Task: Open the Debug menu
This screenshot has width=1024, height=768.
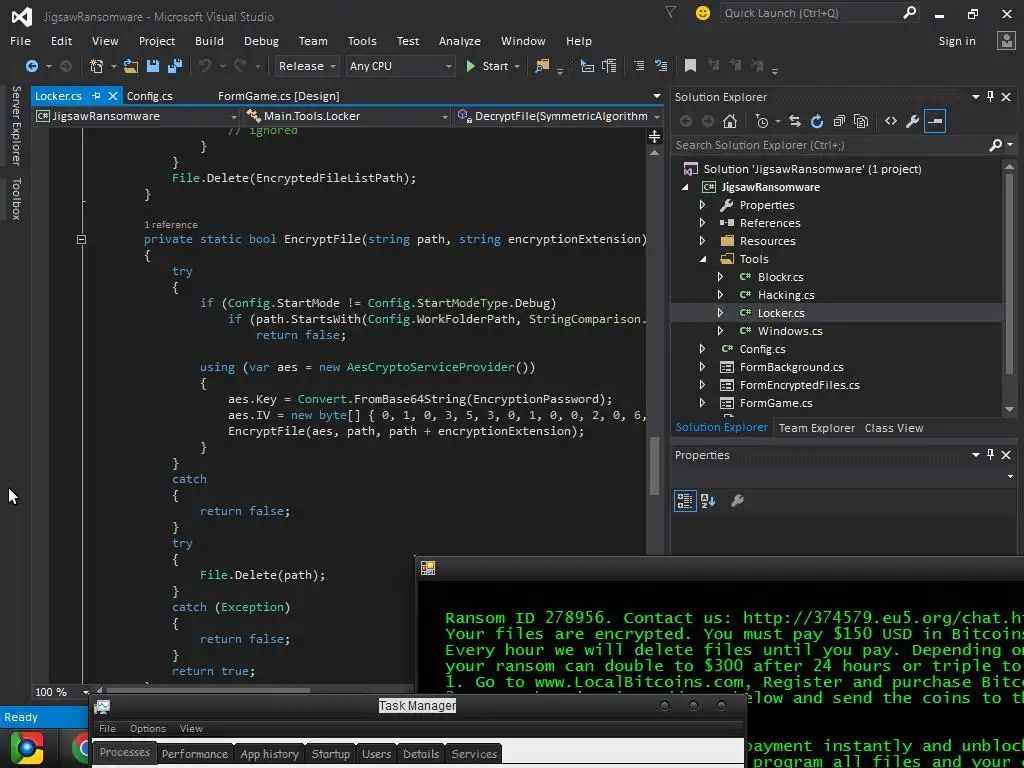Action: [261, 41]
